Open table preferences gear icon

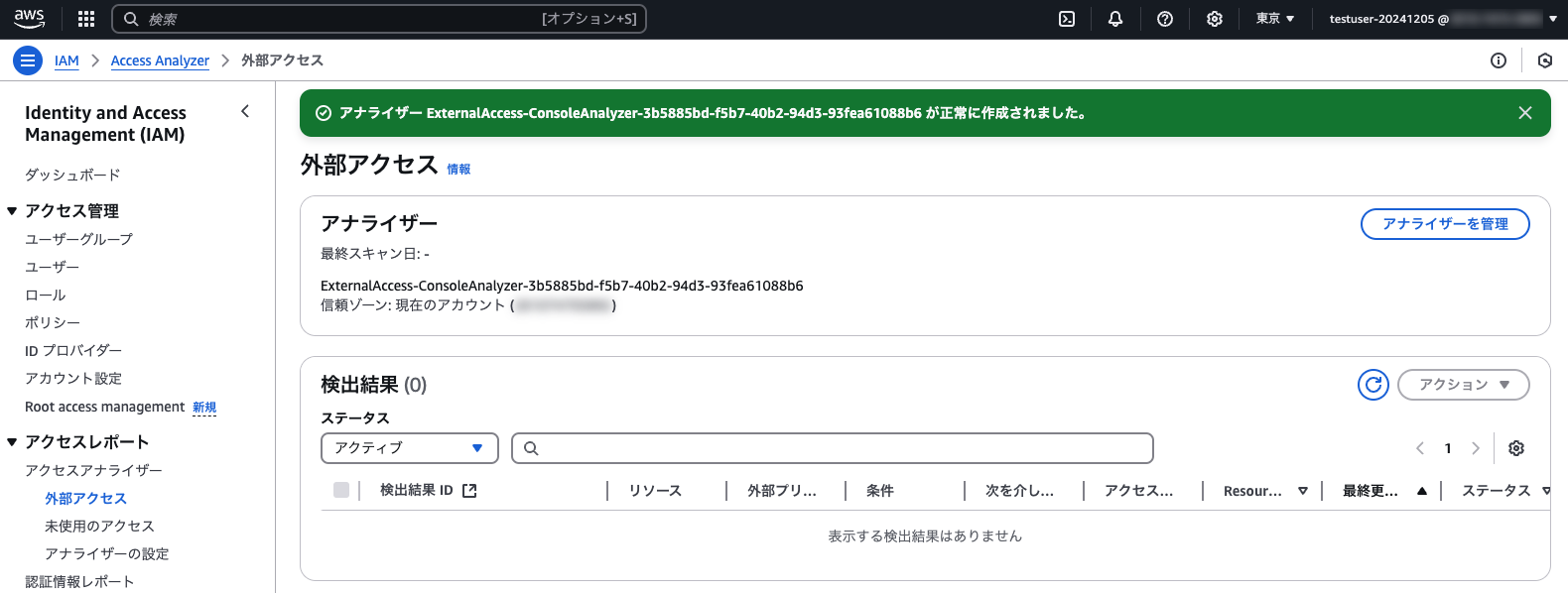click(x=1516, y=448)
